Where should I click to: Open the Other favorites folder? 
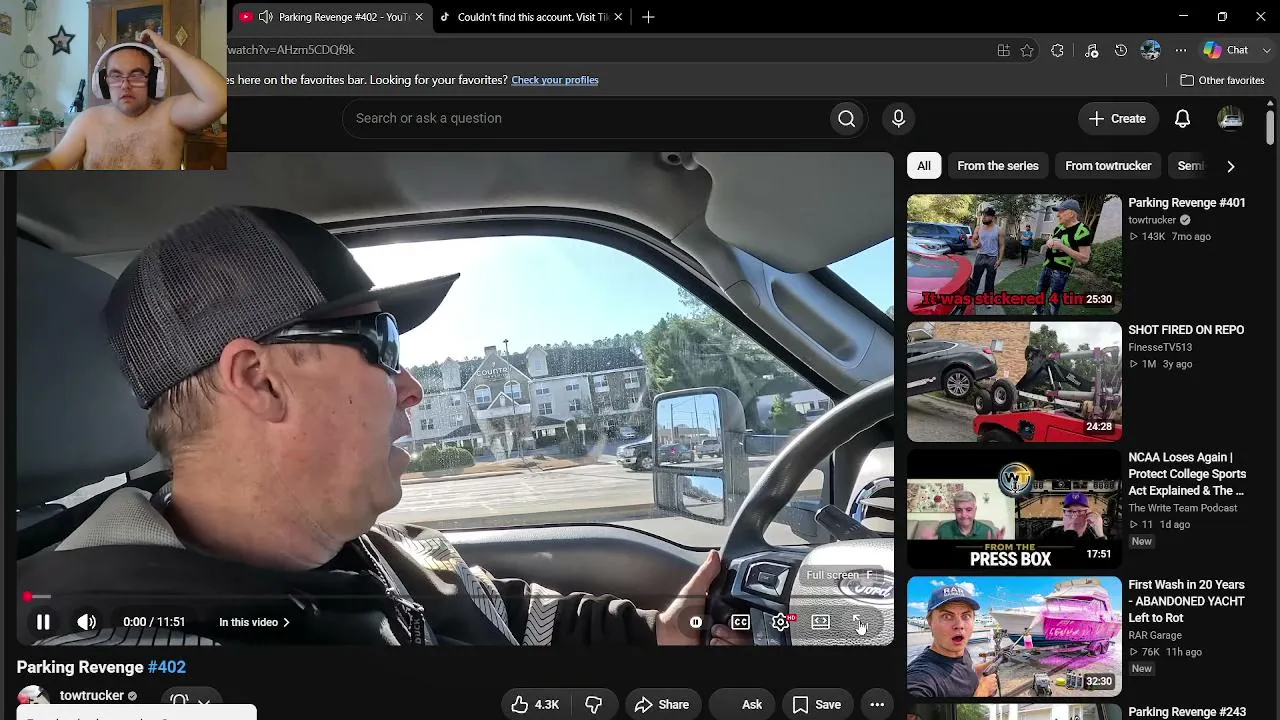(x=1222, y=80)
